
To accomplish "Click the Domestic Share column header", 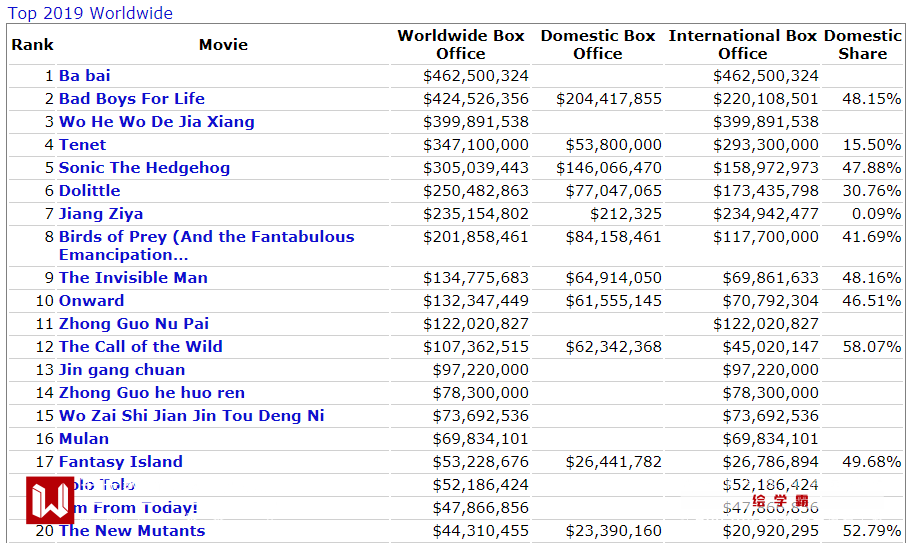I will 862,44.
